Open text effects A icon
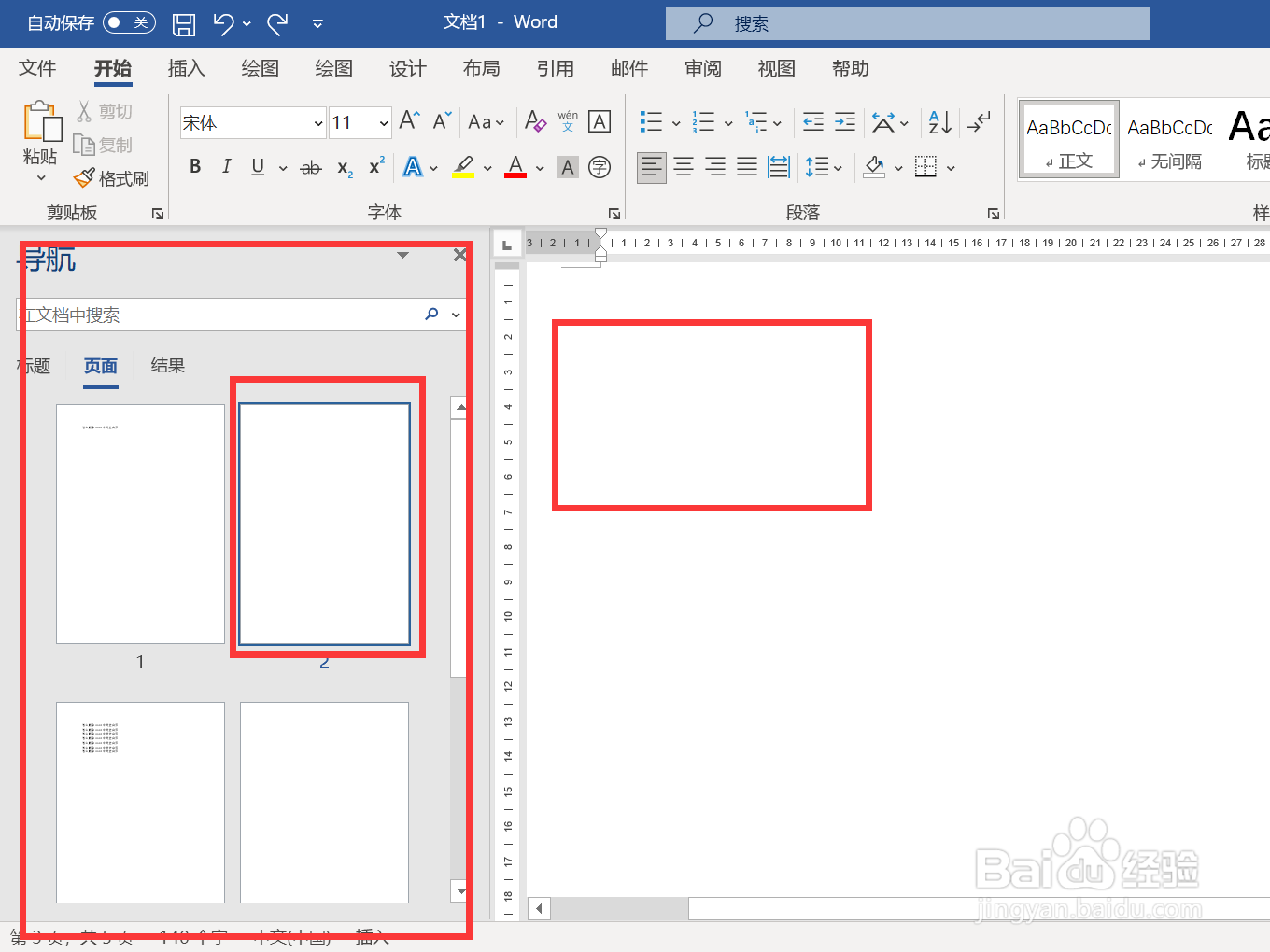This screenshot has width=1270, height=952. 413,167
